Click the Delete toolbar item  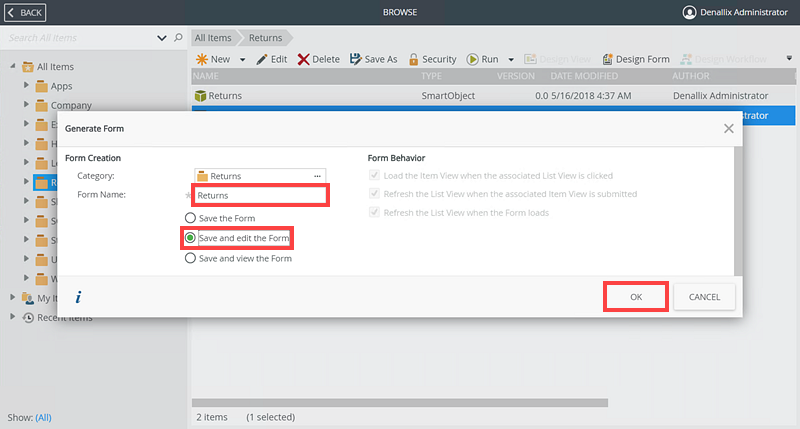(x=319, y=59)
